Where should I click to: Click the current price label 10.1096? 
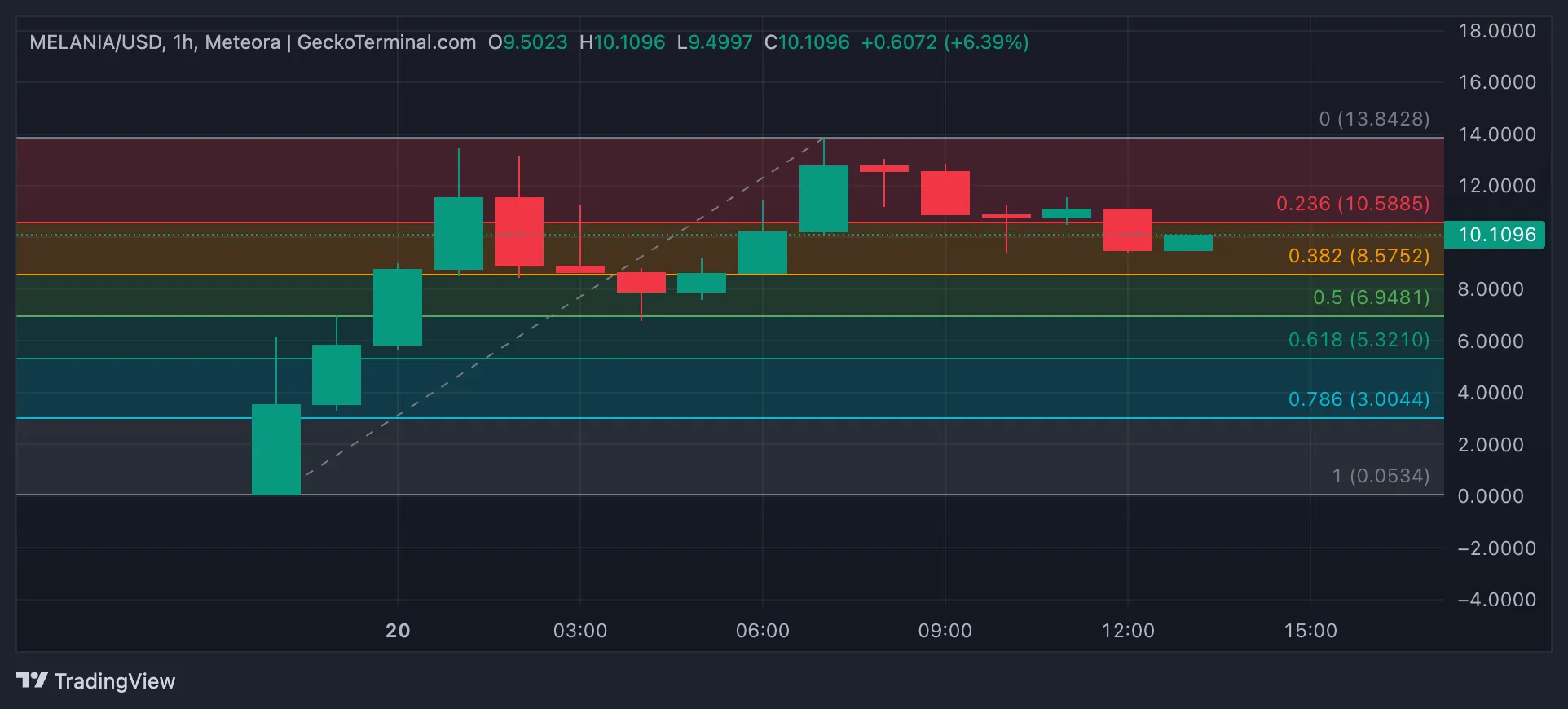pyautogui.click(x=1495, y=235)
